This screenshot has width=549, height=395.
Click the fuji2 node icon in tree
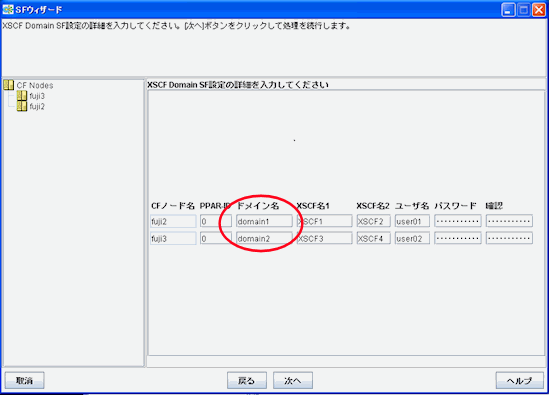[22, 106]
